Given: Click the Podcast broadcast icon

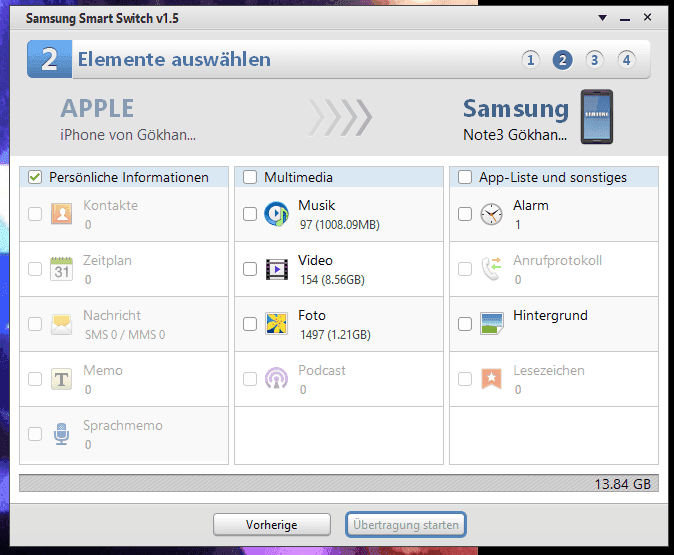Looking at the screenshot, I should pos(276,378).
